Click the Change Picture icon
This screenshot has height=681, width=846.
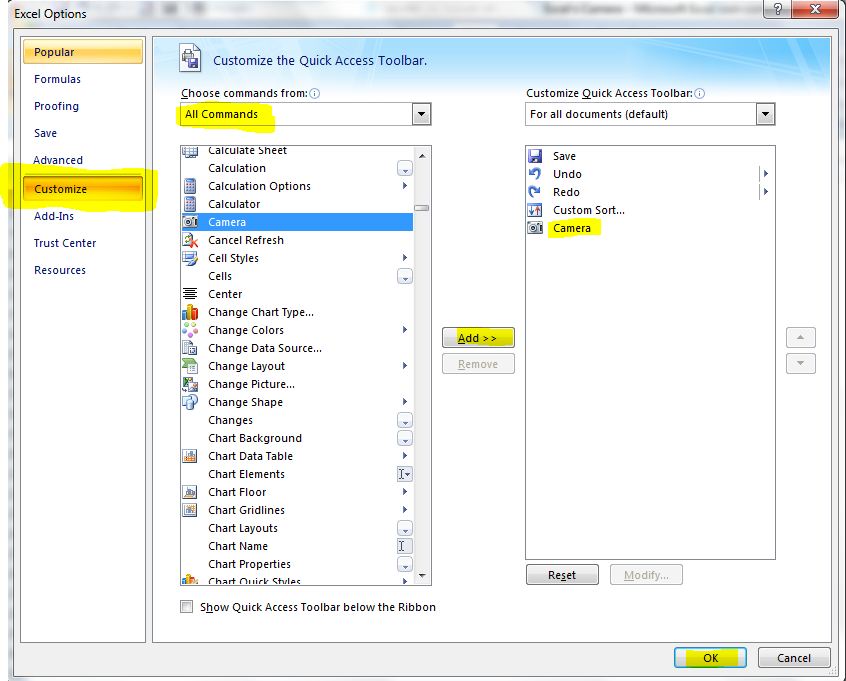point(190,384)
